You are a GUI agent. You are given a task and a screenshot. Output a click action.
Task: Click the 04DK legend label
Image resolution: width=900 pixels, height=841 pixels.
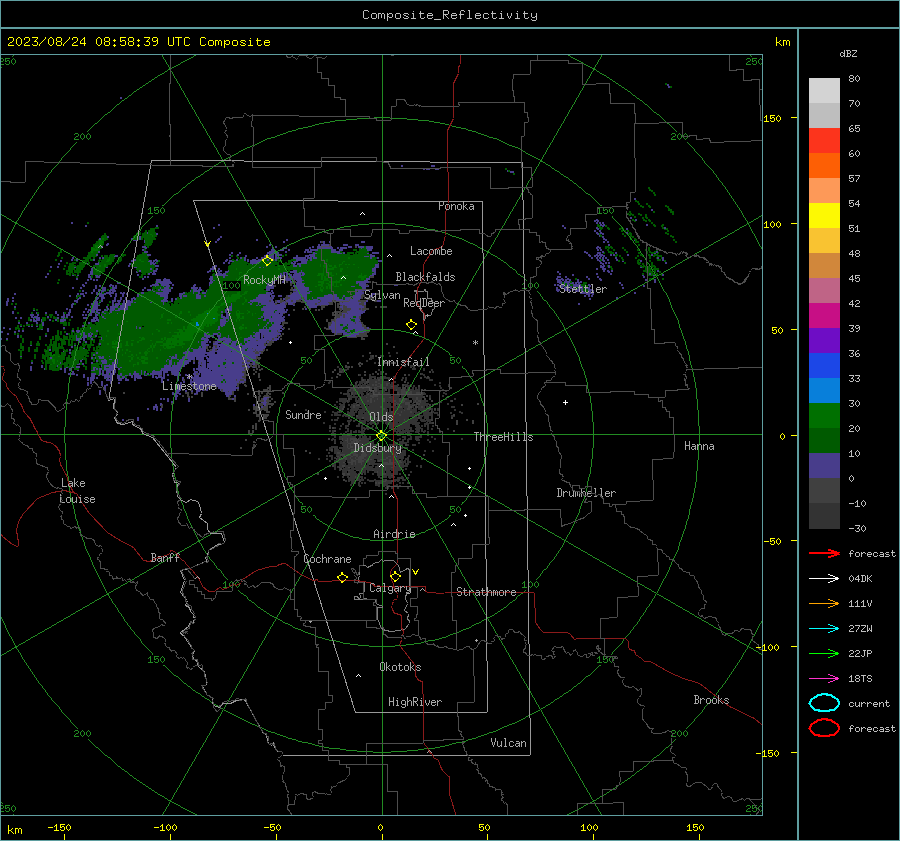[x=860, y=578]
